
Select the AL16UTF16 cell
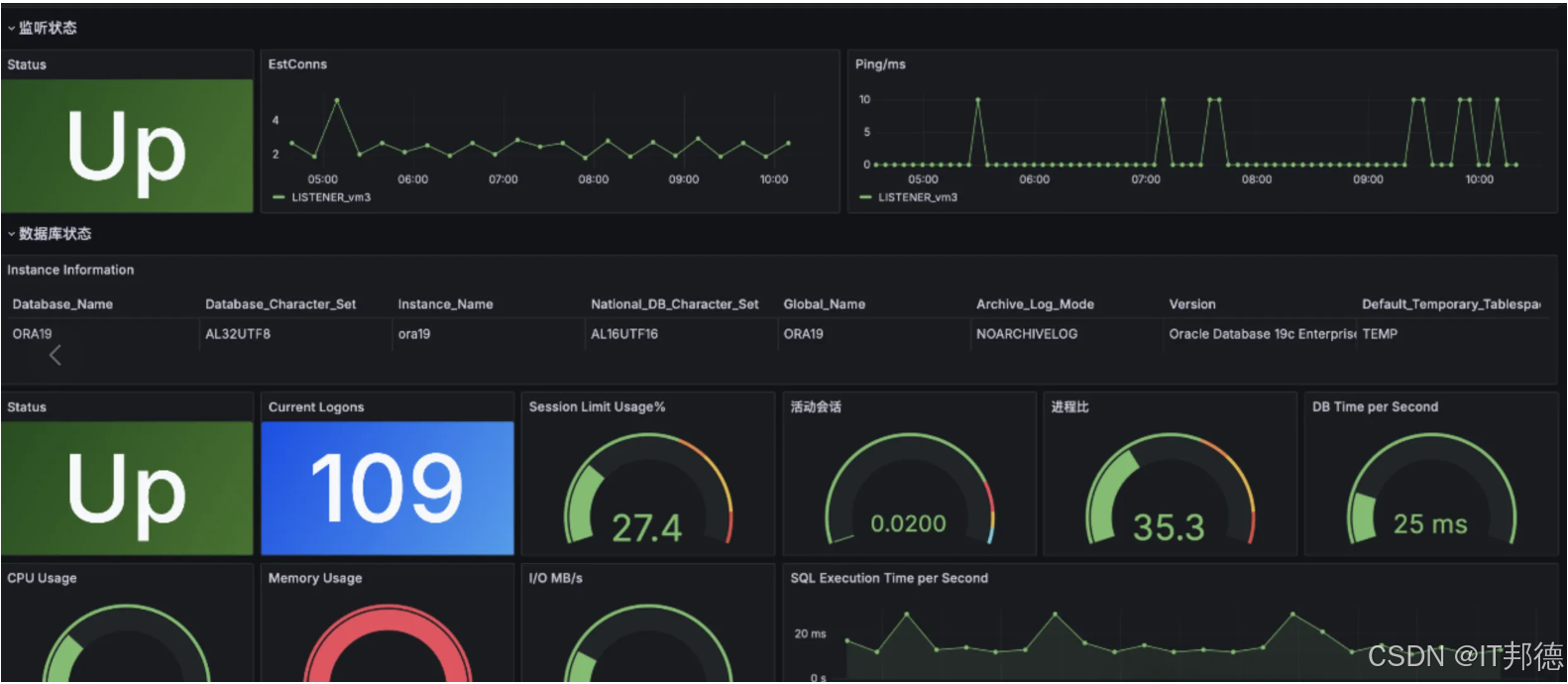click(624, 334)
